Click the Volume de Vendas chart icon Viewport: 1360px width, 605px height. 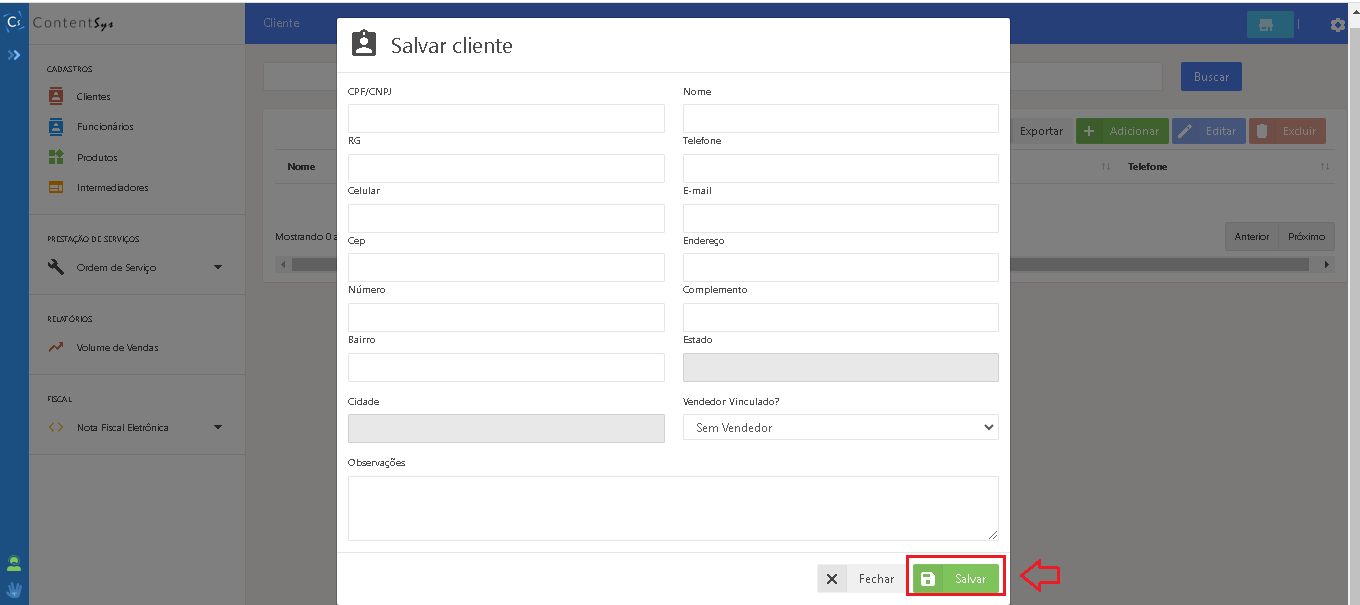(56, 348)
